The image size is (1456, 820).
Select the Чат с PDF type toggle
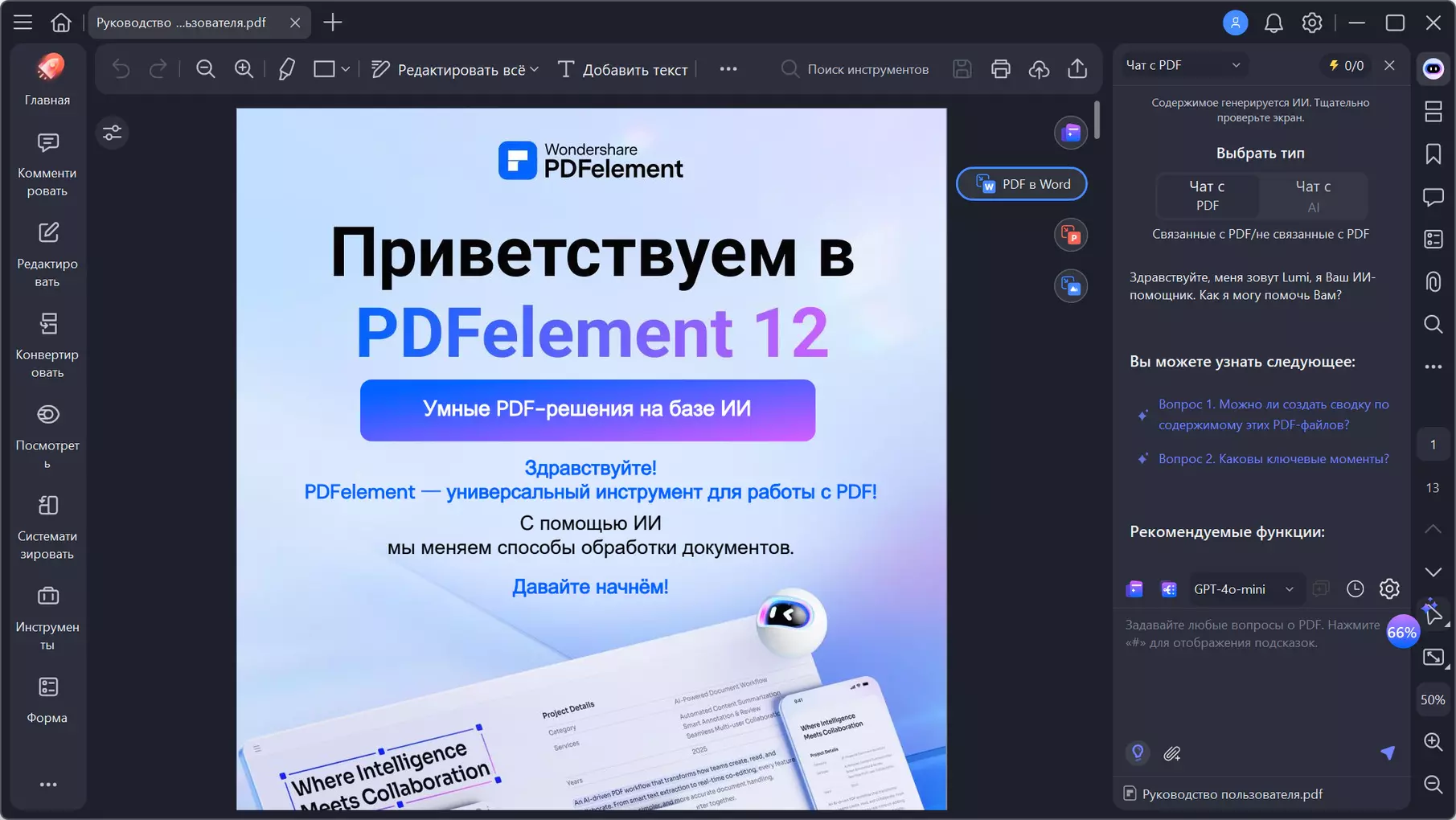(x=1208, y=195)
